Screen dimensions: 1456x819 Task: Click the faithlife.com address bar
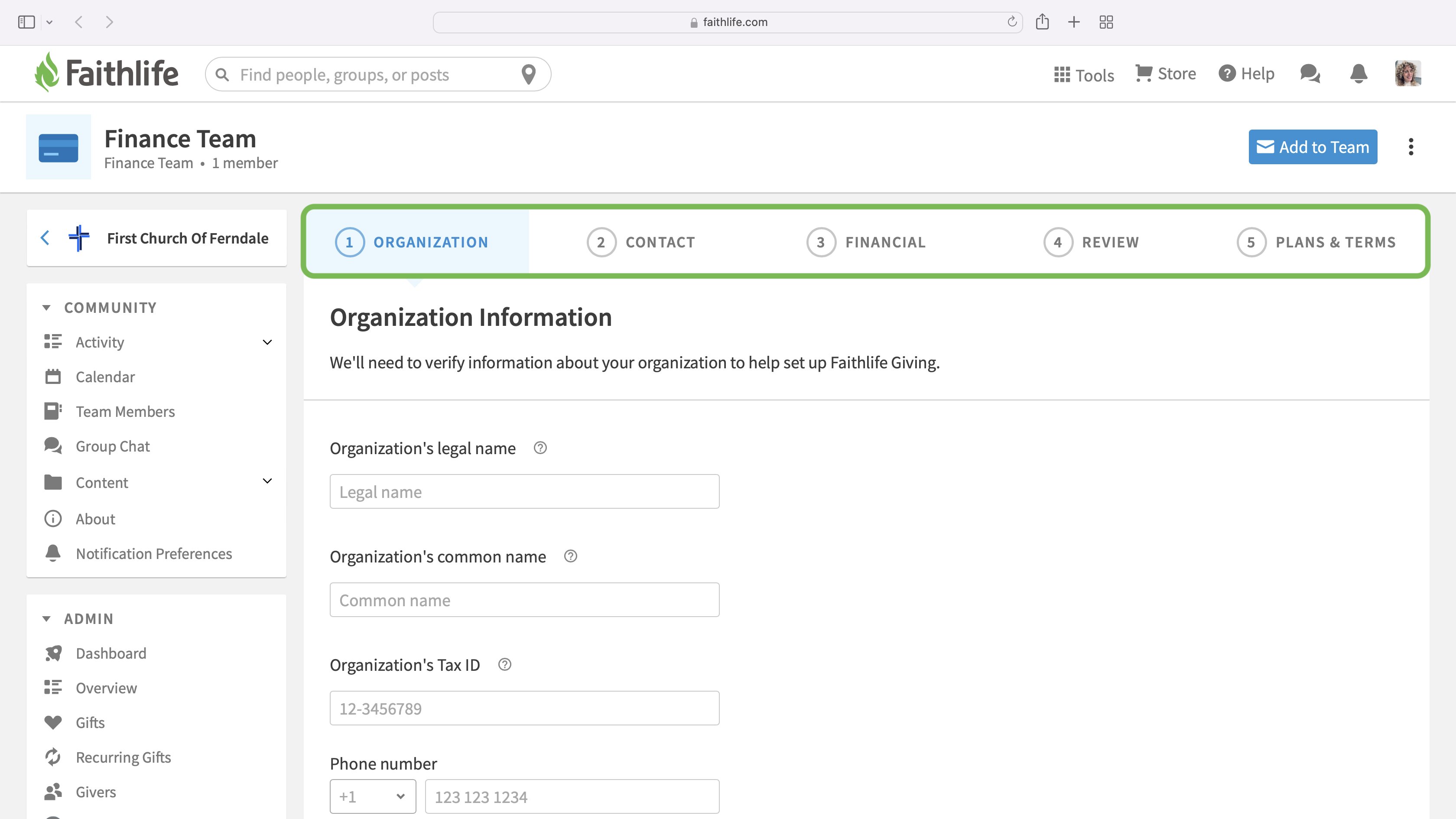click(728, 22)
